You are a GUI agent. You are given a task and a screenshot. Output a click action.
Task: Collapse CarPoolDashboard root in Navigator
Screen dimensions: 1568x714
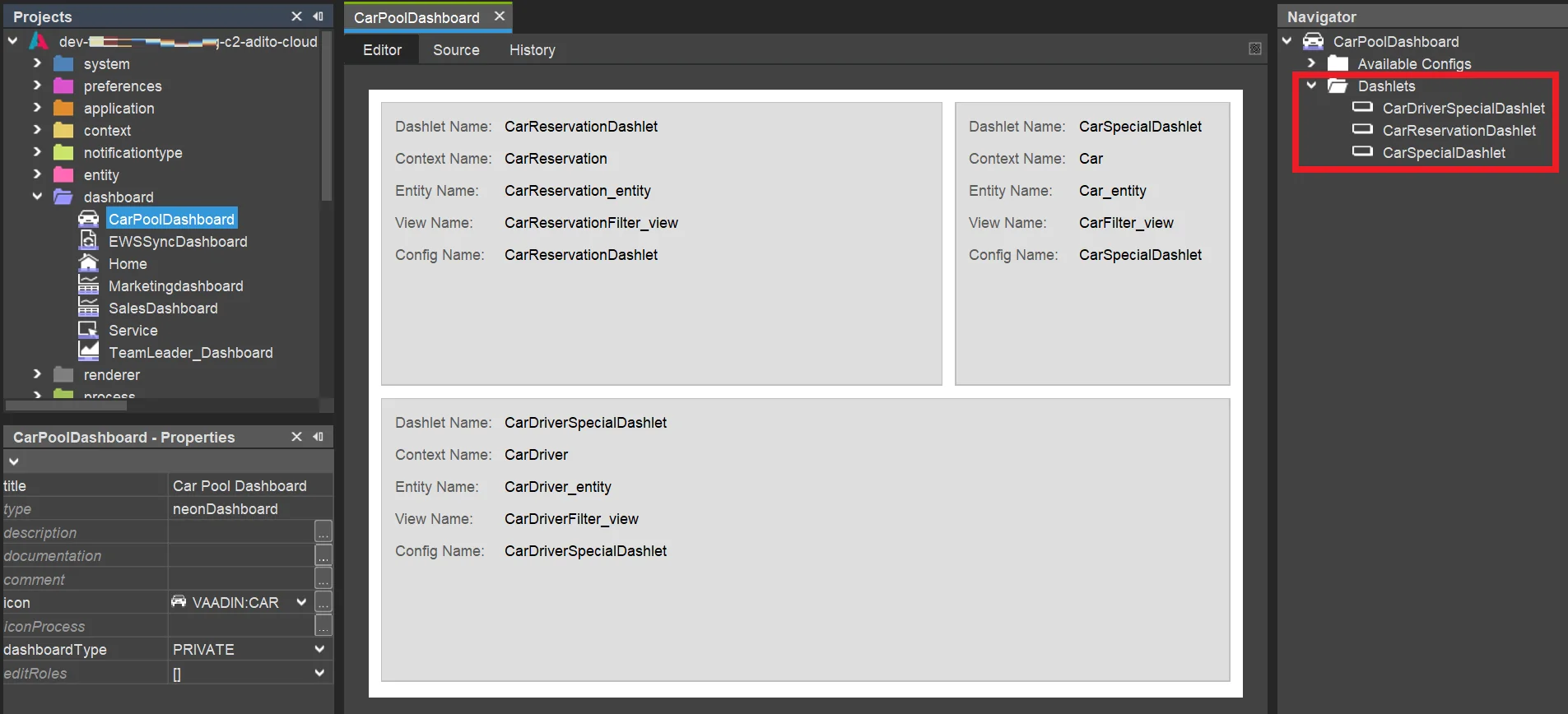[x=1287, y=40]
